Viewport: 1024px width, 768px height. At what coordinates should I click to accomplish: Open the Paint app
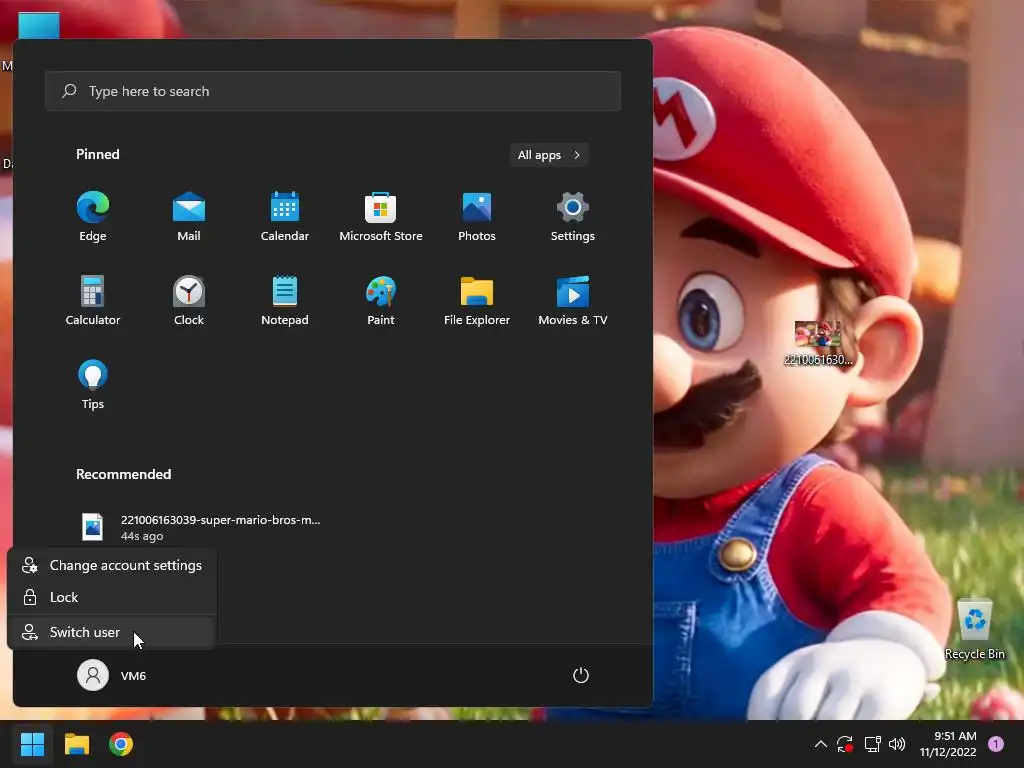pyautogui.click(x=381, y=300)
